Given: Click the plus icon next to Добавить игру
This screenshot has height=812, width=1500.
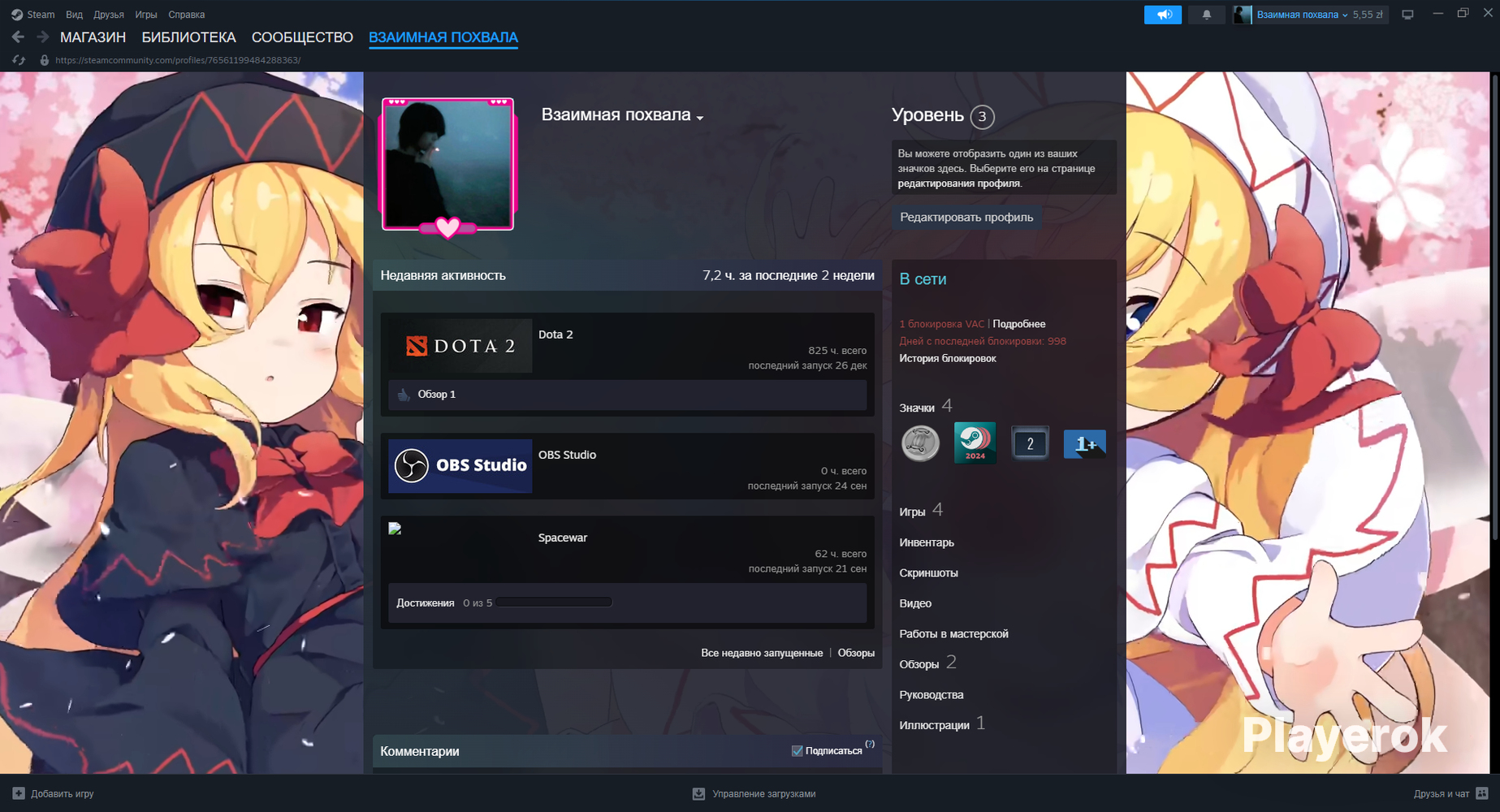Looking at the screenshot, I should pos(19,793).
